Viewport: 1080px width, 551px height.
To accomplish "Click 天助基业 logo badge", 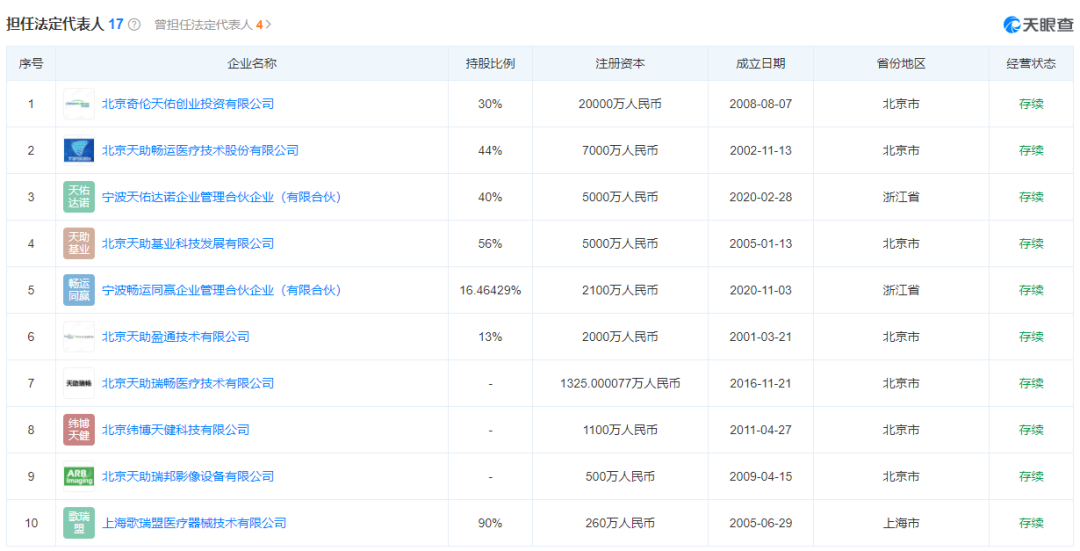I will tap(79, 244).
